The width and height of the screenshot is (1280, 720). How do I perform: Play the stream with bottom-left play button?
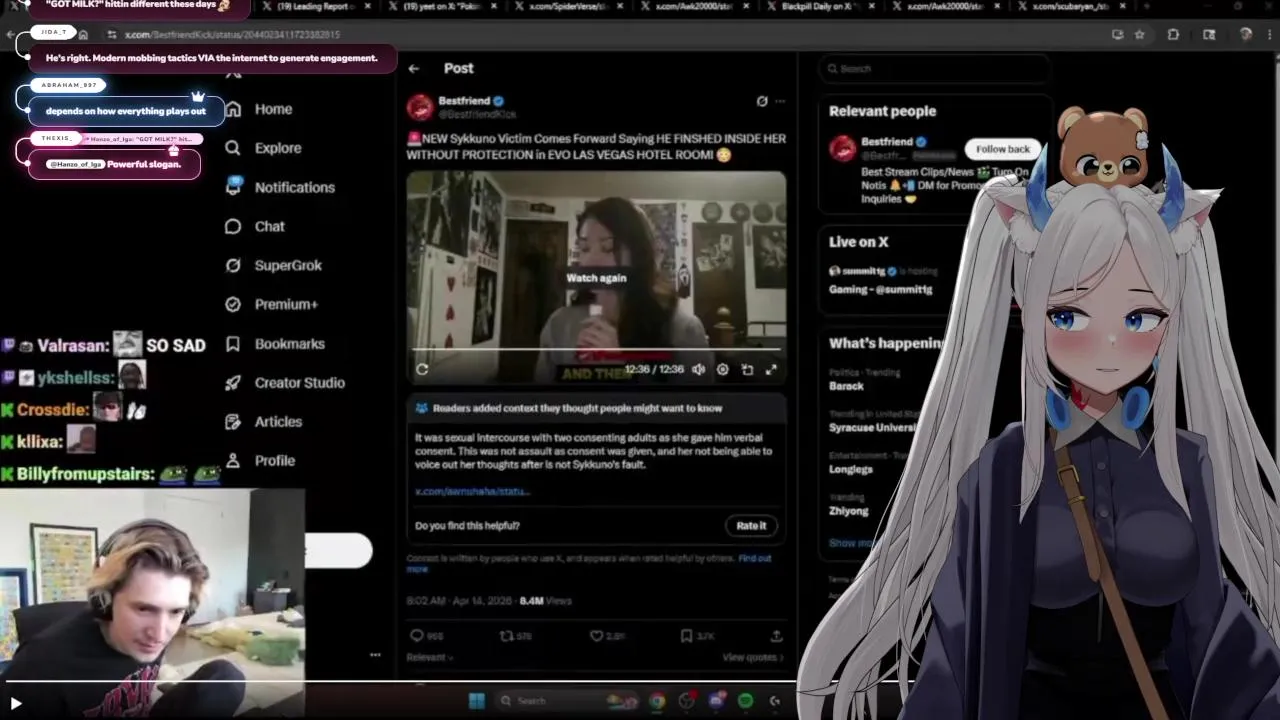16,703
